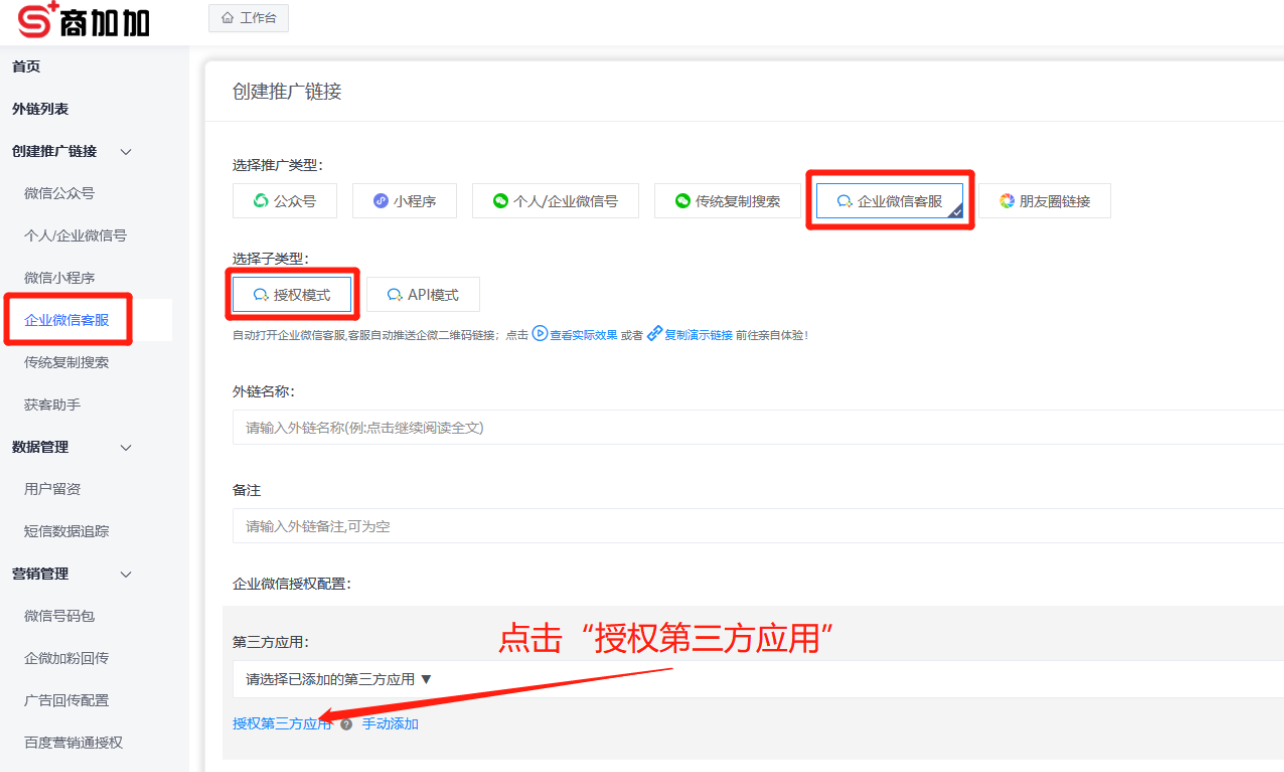Choose 朋友圈链接 promotion type
This screenshot has width=1284, height=772.
(1044, 201)
